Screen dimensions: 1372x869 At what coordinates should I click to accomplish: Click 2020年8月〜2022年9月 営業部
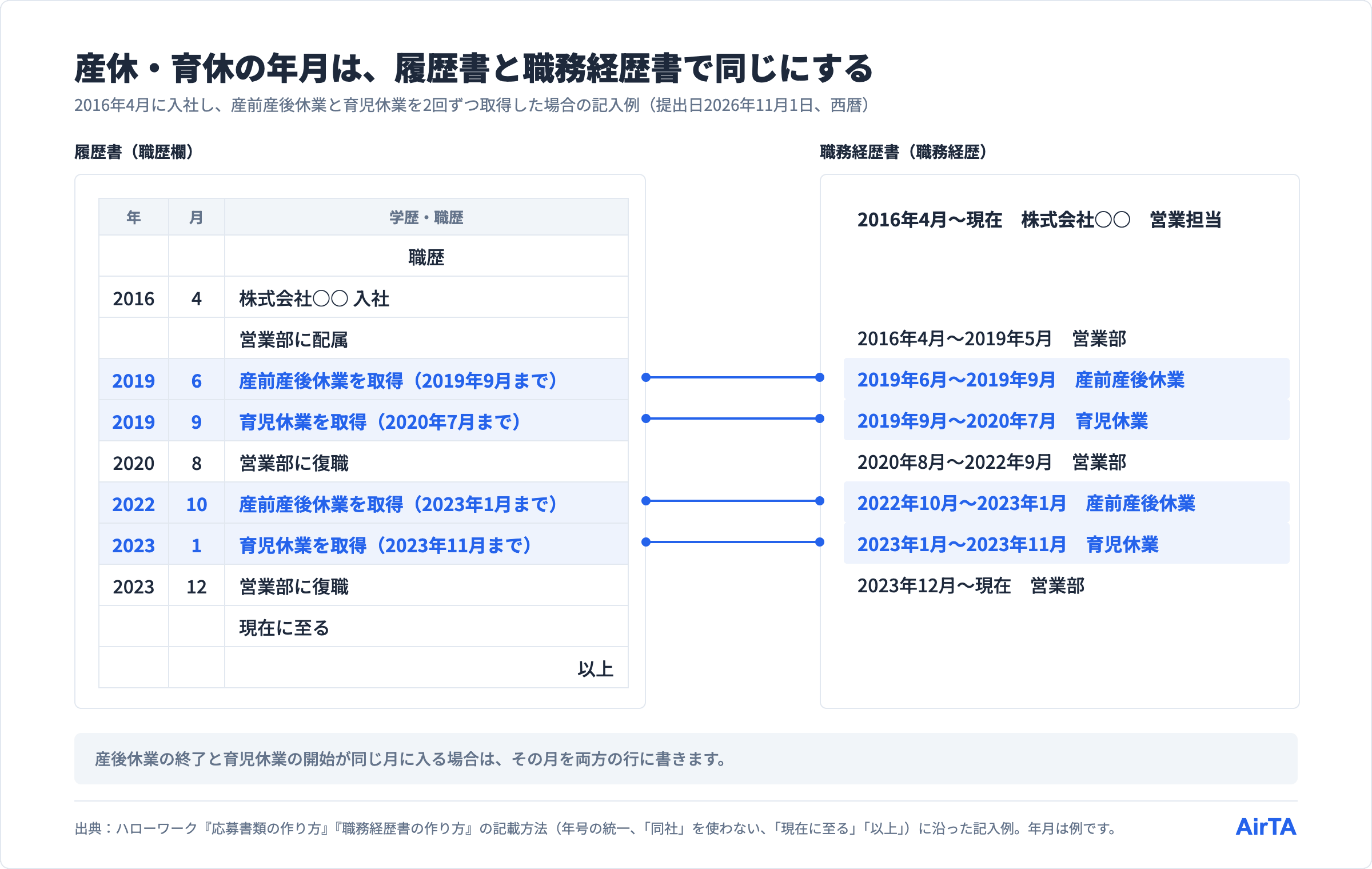(992, 462)
